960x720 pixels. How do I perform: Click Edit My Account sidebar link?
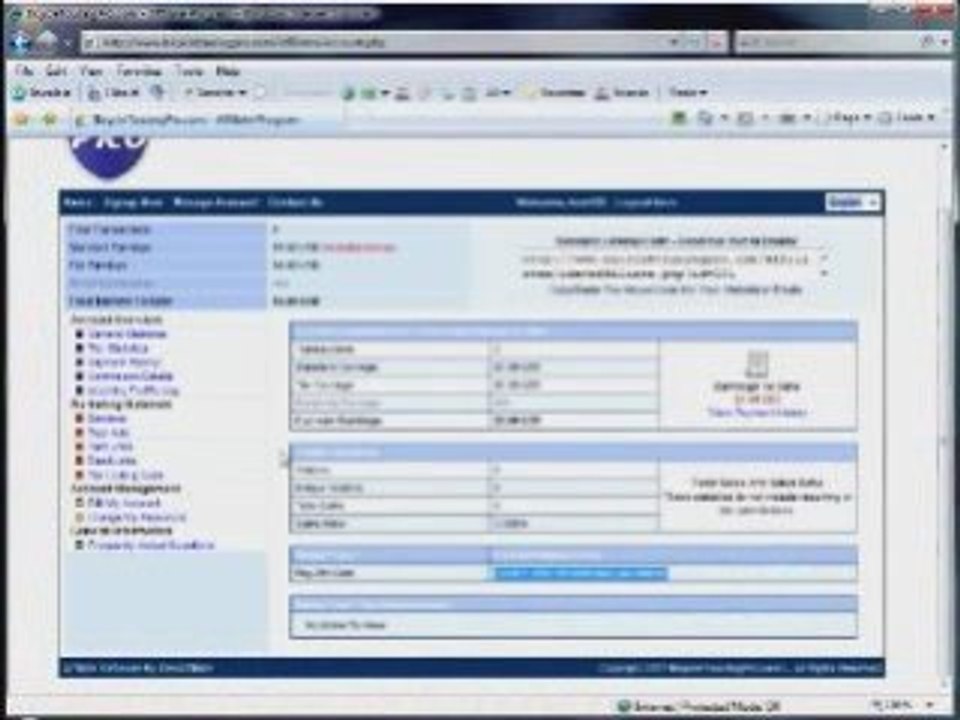tap(124, 502)
